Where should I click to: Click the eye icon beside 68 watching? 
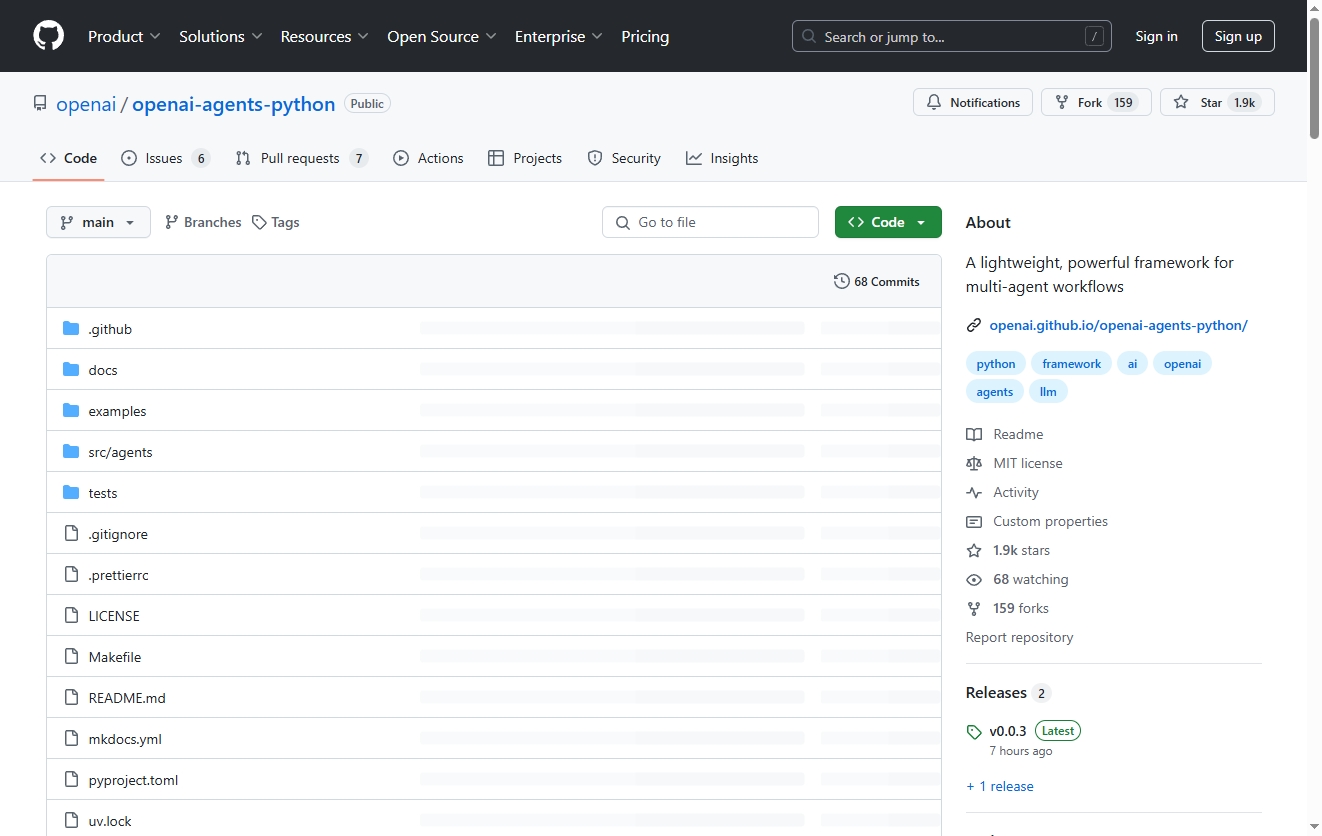point(974,579)
